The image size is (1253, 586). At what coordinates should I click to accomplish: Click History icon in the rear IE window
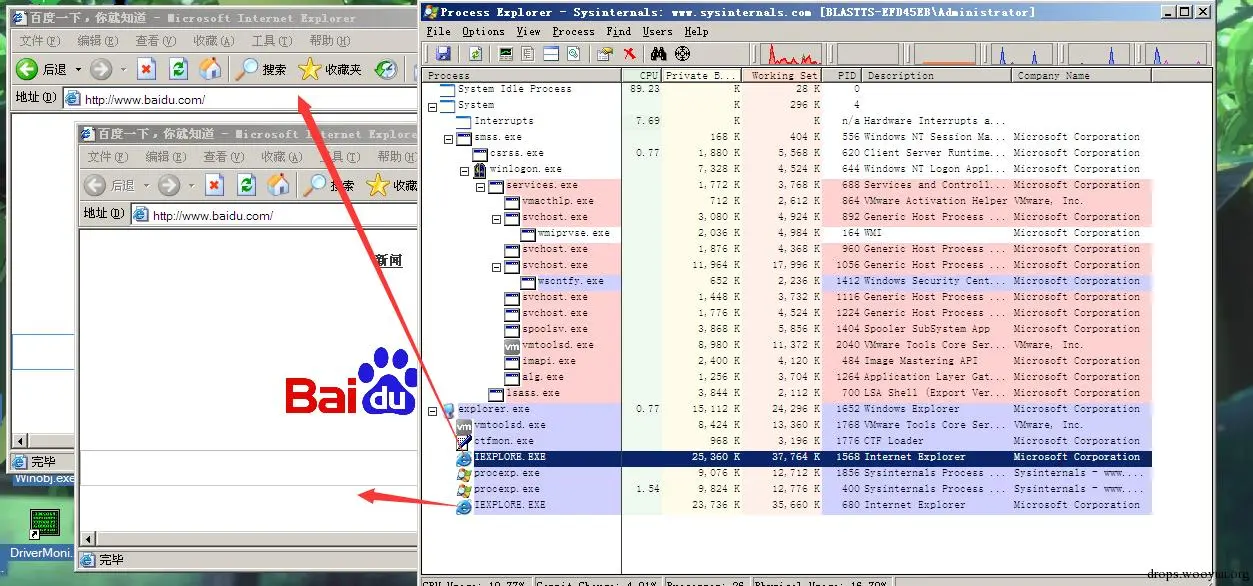click(x=386, y=69)
